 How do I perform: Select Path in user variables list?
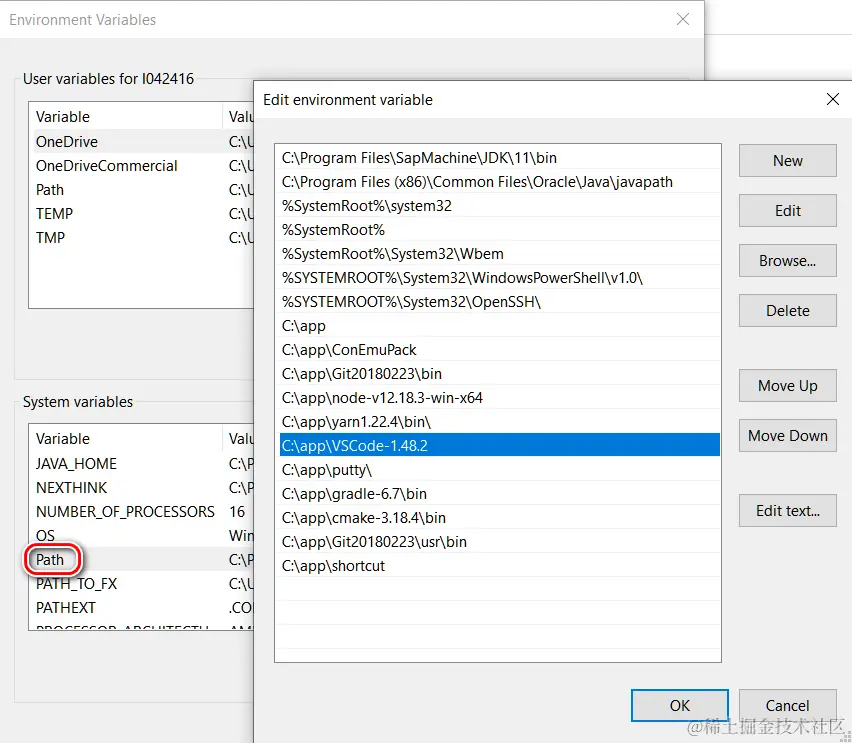coord(141,189)
